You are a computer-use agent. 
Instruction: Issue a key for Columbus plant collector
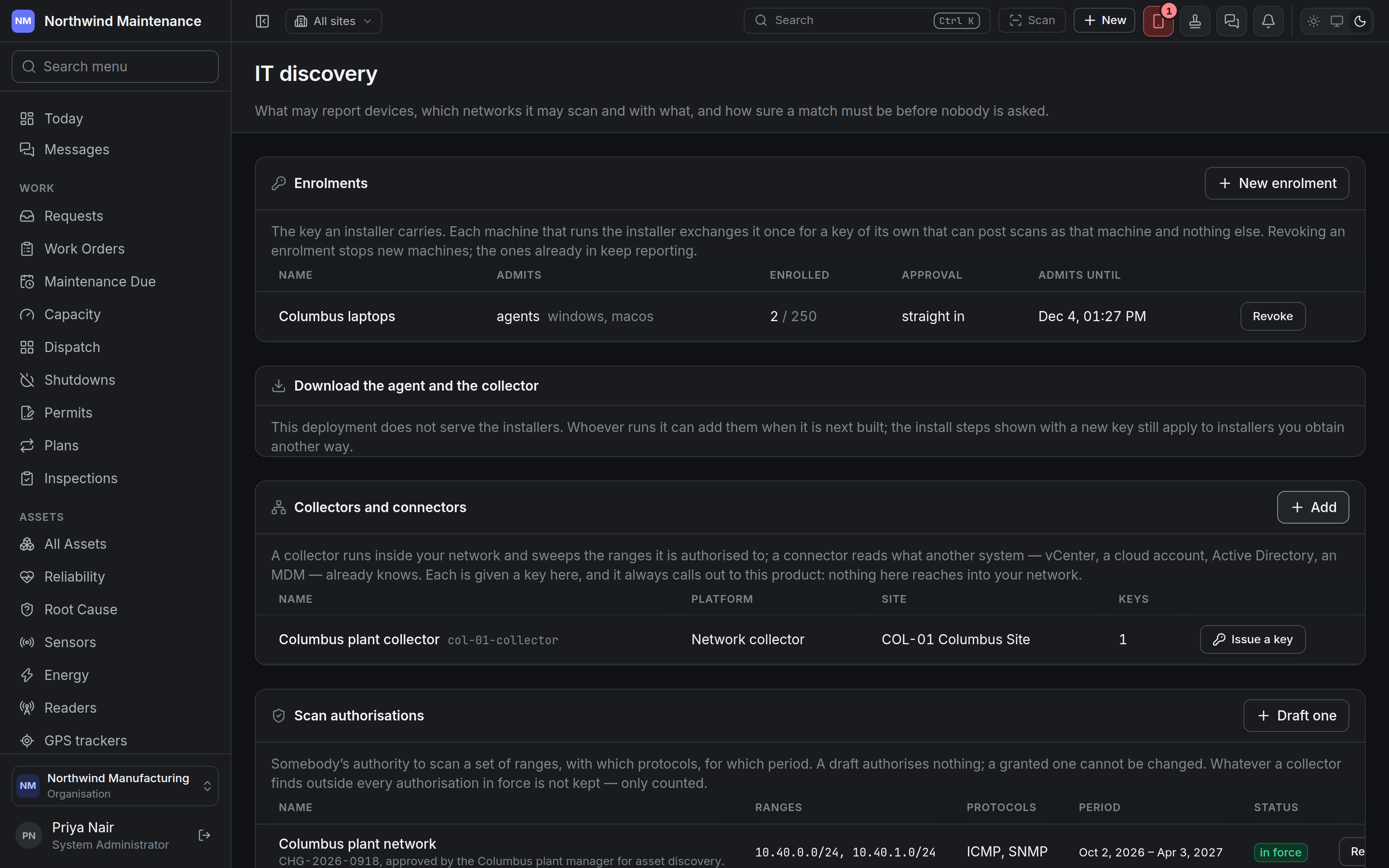tap(1253, 639)
